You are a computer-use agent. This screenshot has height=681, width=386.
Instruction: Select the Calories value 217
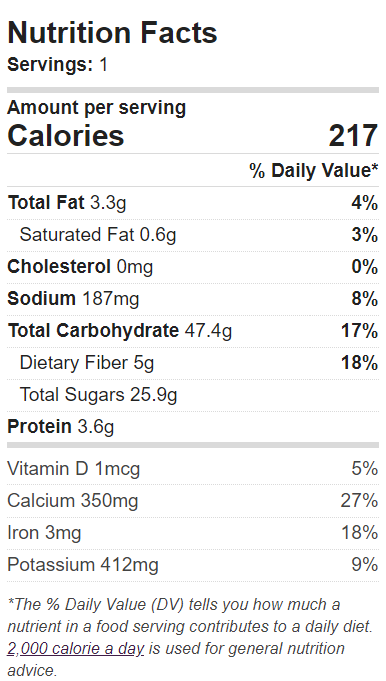[353, 136]
